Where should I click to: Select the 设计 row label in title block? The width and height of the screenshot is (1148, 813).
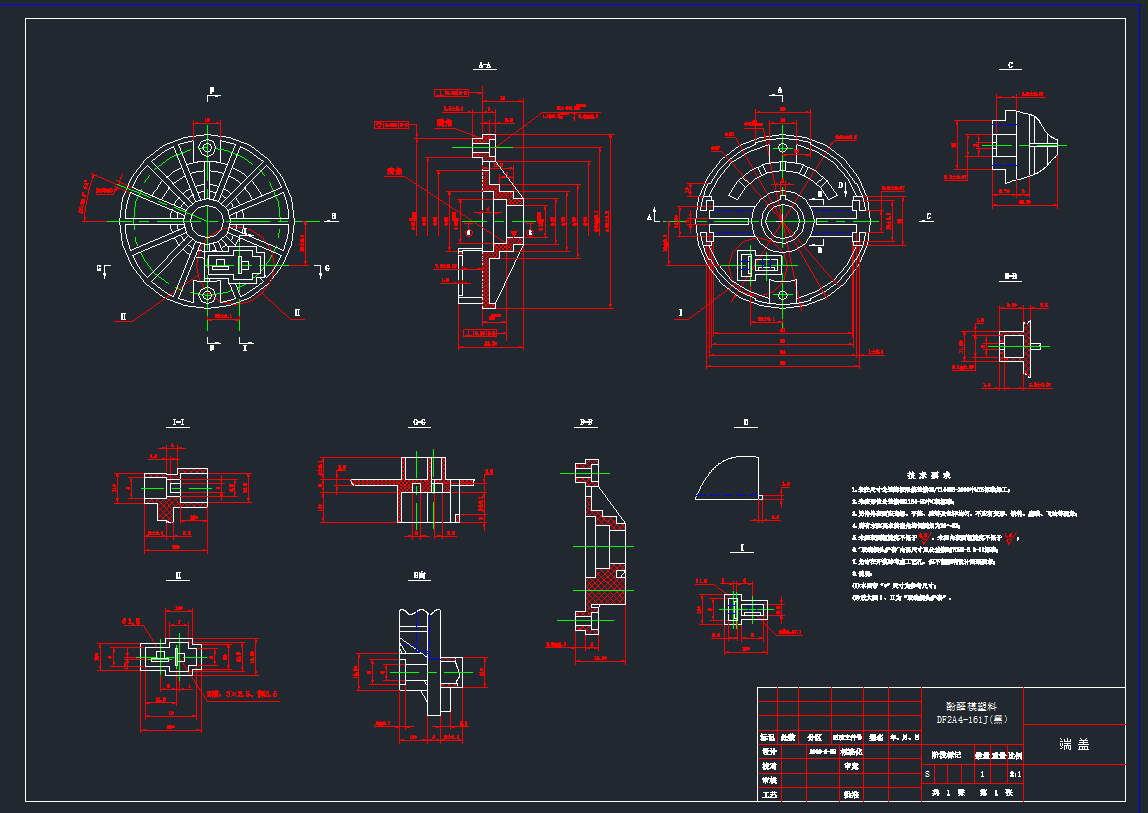pyautogui.click(x=768, y=750)
